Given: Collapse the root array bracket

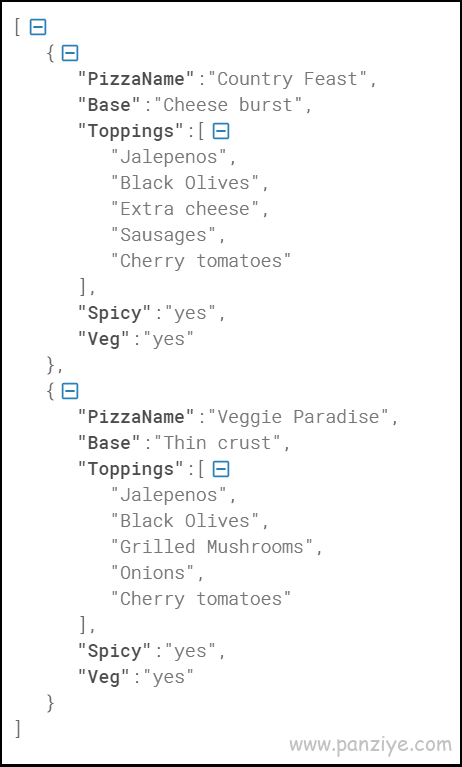Looking at the screenshot, I should click(x=38, y=27).
